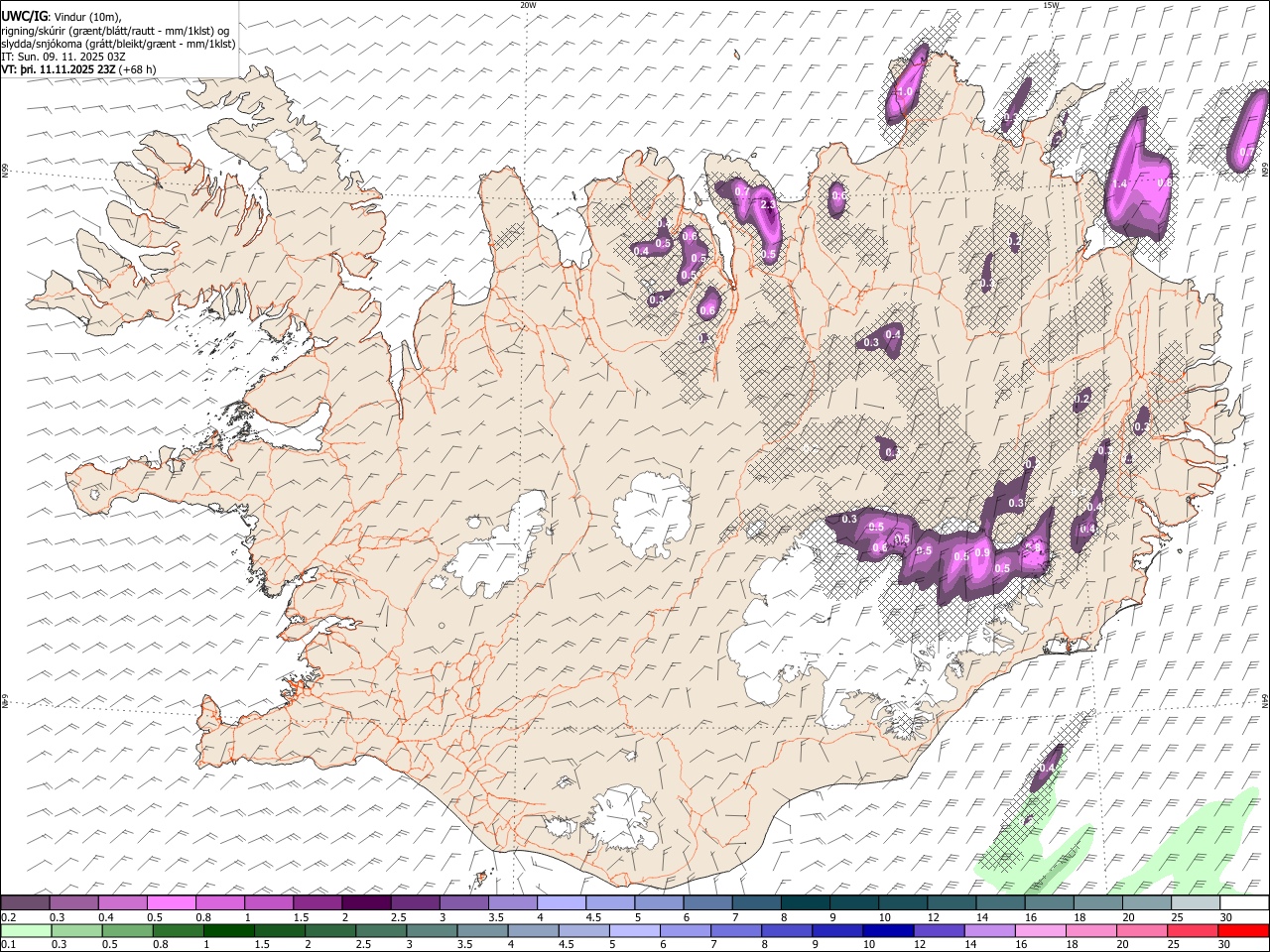
Task: Click the bright red lower swatch at 30
Action: click(x=1242, y=930)
